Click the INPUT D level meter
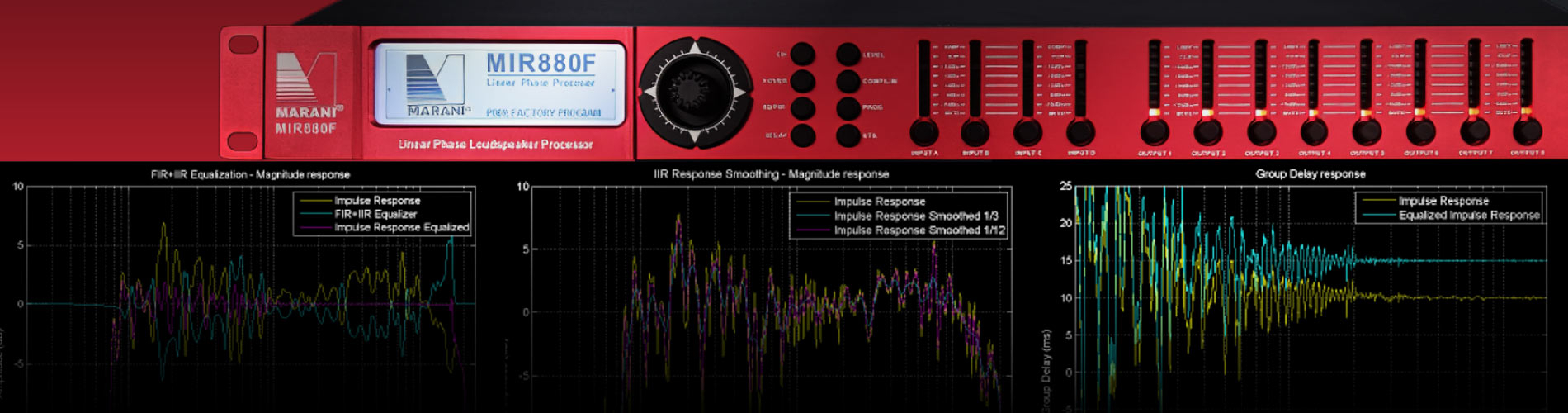The width and height of the screenshot is (1568, 413). click(x=1080, y=78)
